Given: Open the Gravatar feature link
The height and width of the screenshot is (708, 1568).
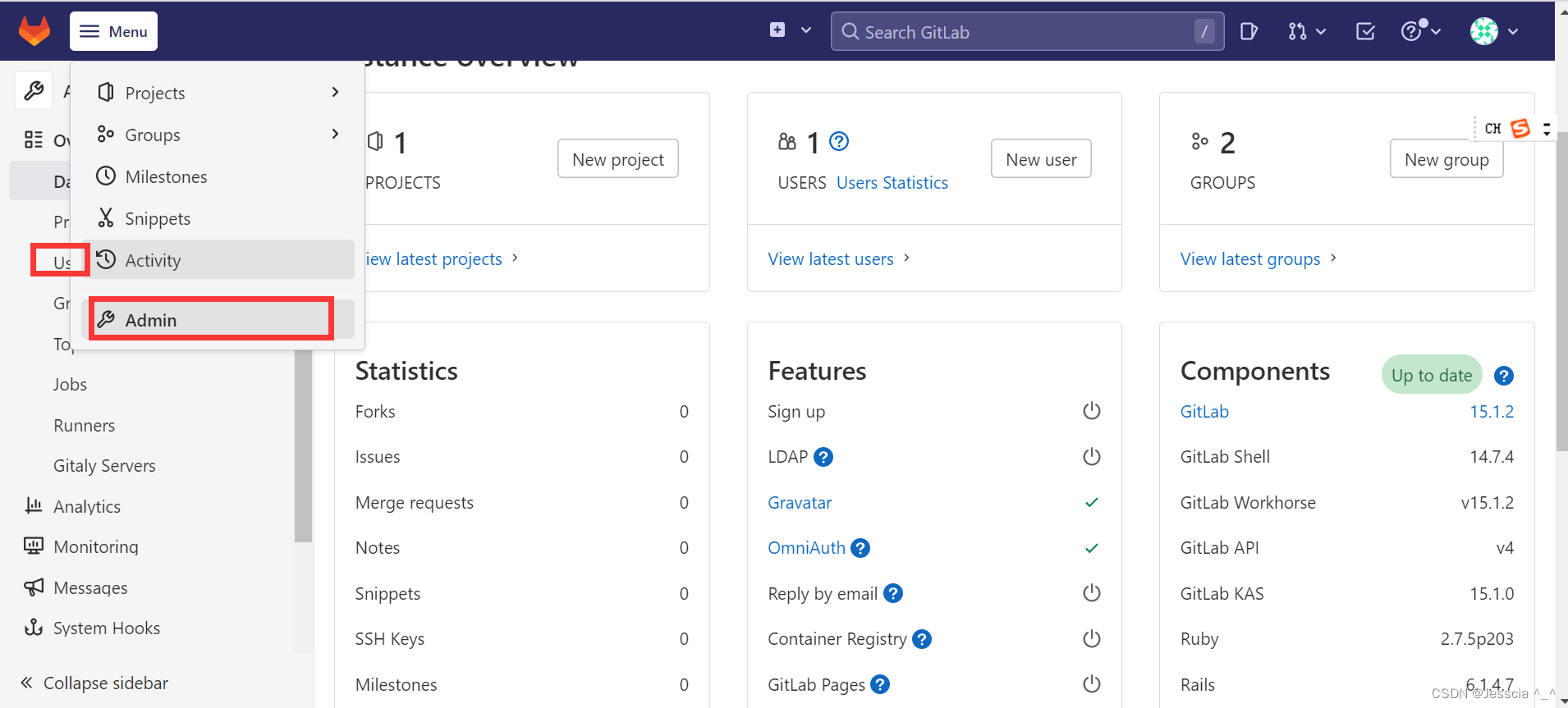Looking at the screenshot, I should (800, 502).
